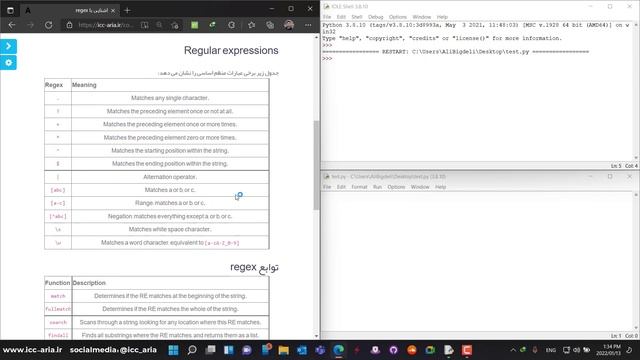Click the 'Matches any single character.' cell
Image resolution: width=640 pixels, height=360 pixels.
170,98
